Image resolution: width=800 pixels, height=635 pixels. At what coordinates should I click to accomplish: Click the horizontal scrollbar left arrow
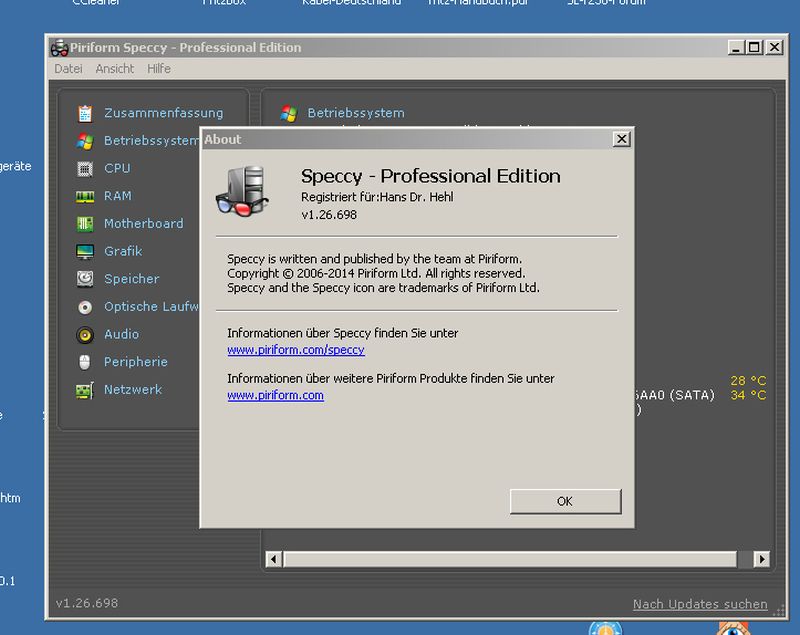(273, 560)
